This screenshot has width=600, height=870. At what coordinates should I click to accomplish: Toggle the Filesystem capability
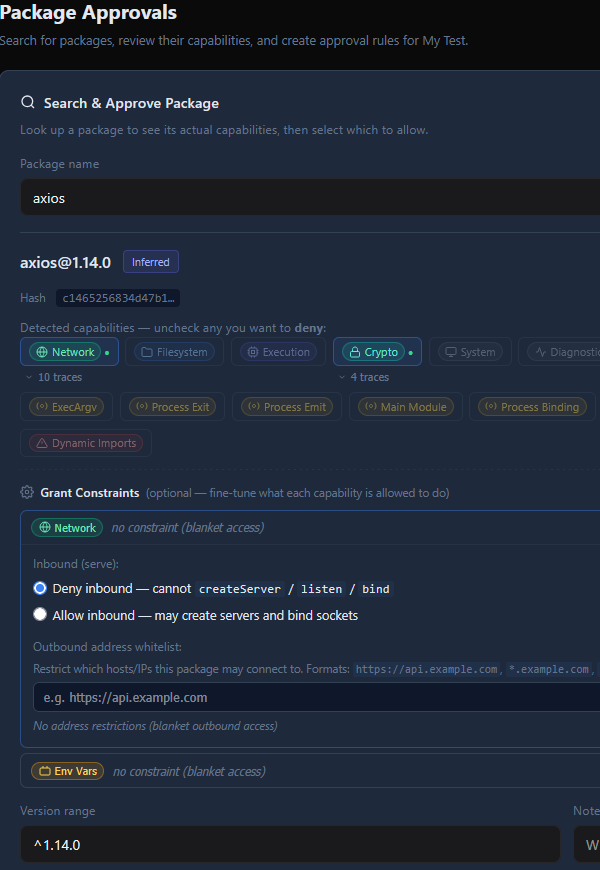174,352
